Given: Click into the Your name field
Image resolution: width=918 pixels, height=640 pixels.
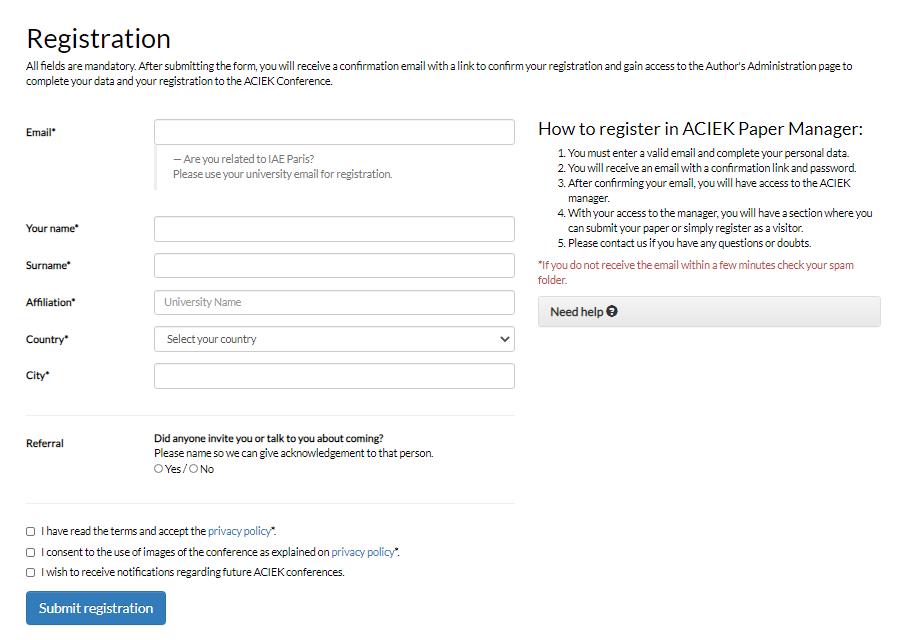Looking at the screenshot, I should pos(334,229).
